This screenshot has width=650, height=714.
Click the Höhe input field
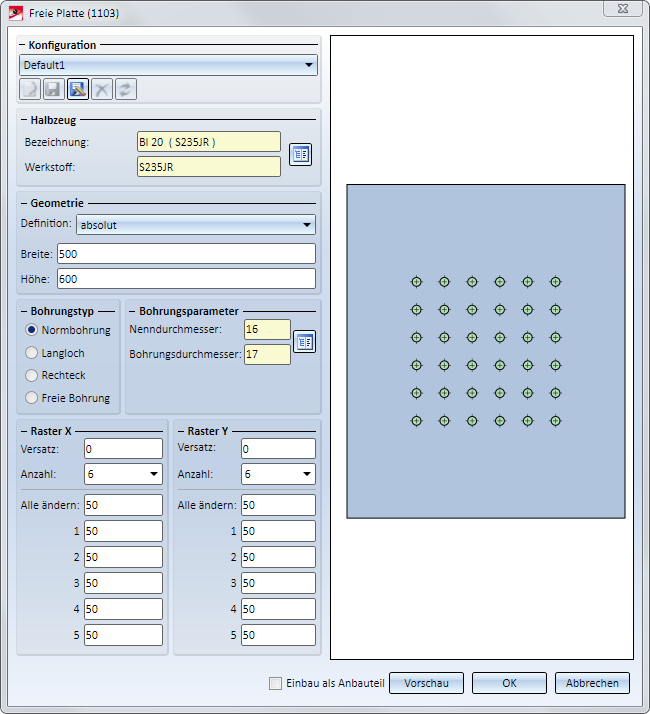pyautogui.click(x=186, y=279)
